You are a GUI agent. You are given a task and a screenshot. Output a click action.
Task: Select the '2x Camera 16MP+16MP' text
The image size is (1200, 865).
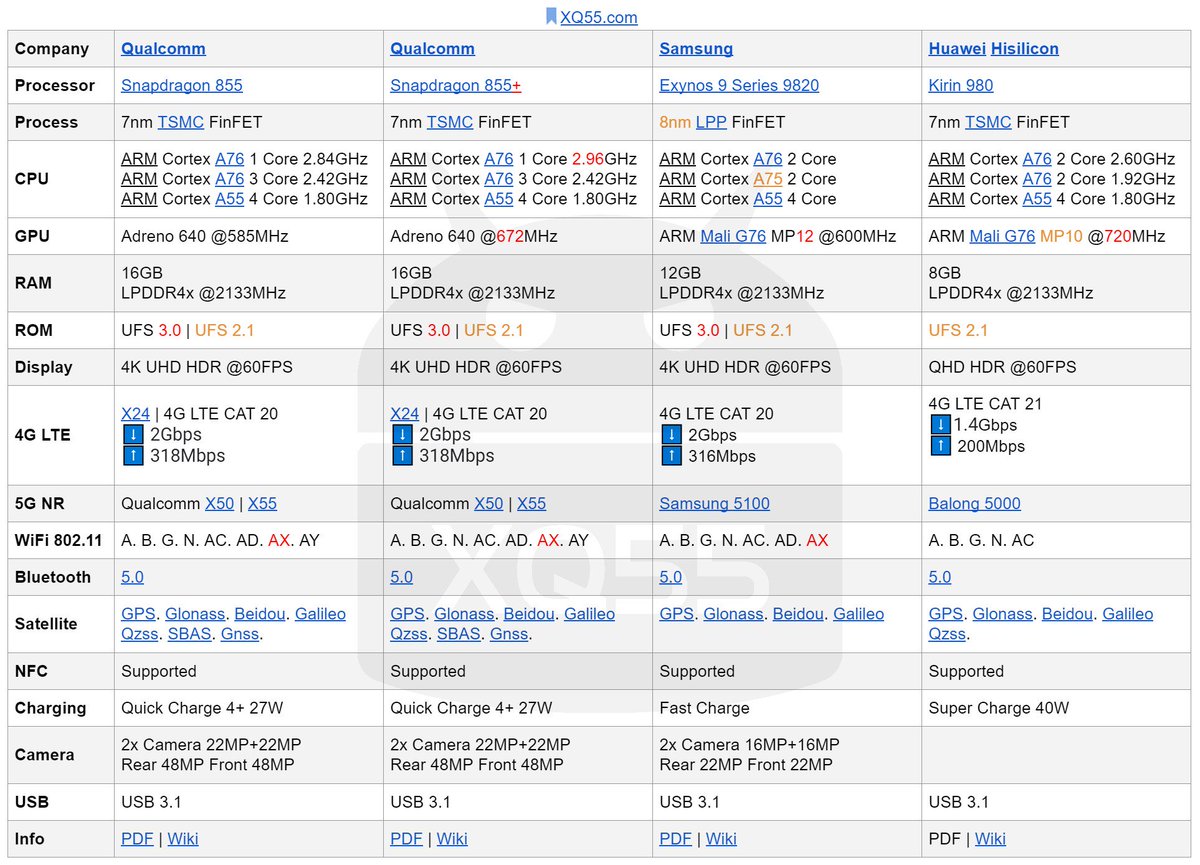click(750, 745)
